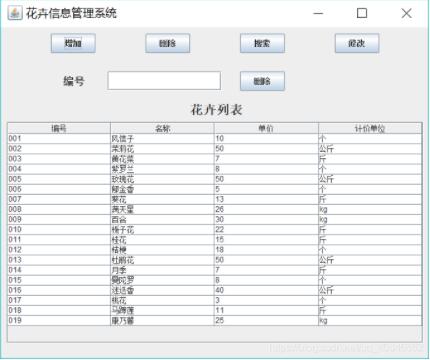The height and width of the screenshot is (360, 430).
Task: Click price 18 in row 012
Action: (266, 250)
